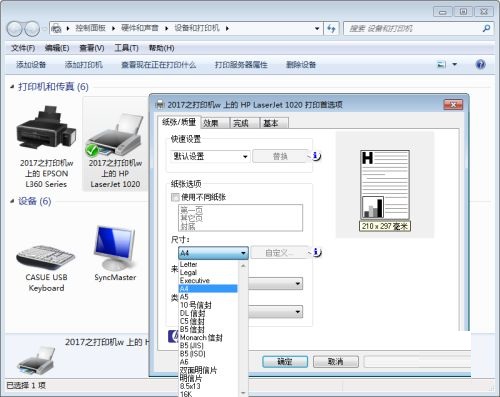Click the 删除设备 toolbar button
The width and height of the screenshot is (500, 397).
pos(301,64)
